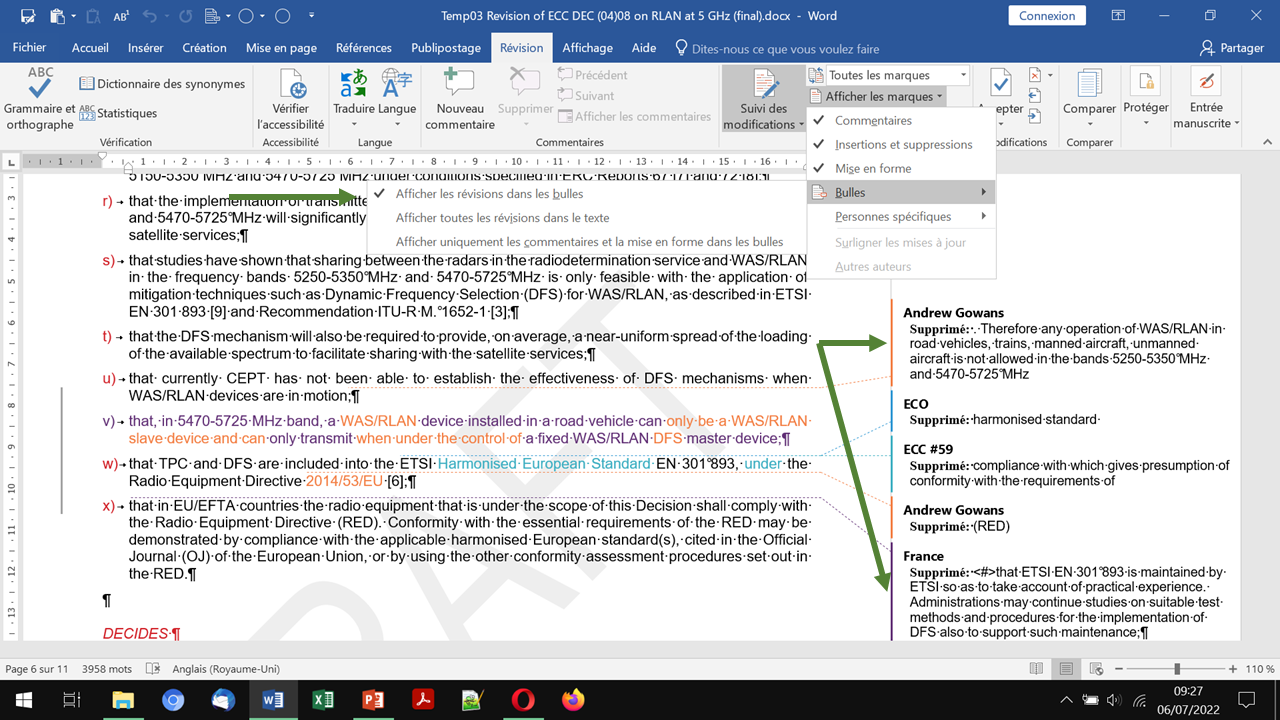Click the Grammaire et orthographe icon
Image resolution: width=1280 pixels, height=720 pixels.
[40, 84]
